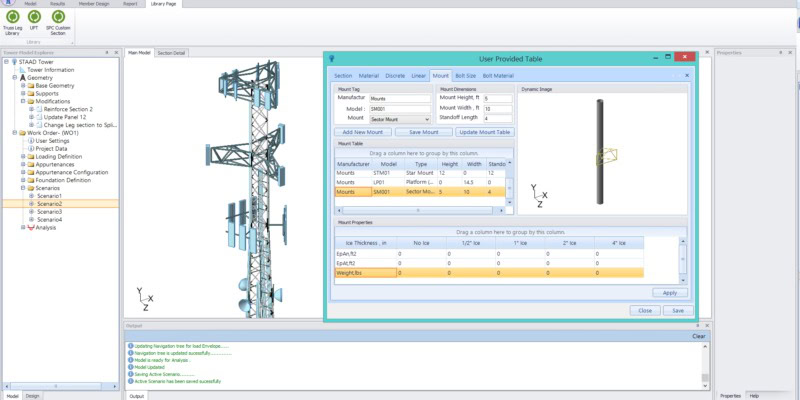Screen dimensions: 800x400
Task: Click the User Settings icon
Action: pyautogui.click(x=31, y=140)
